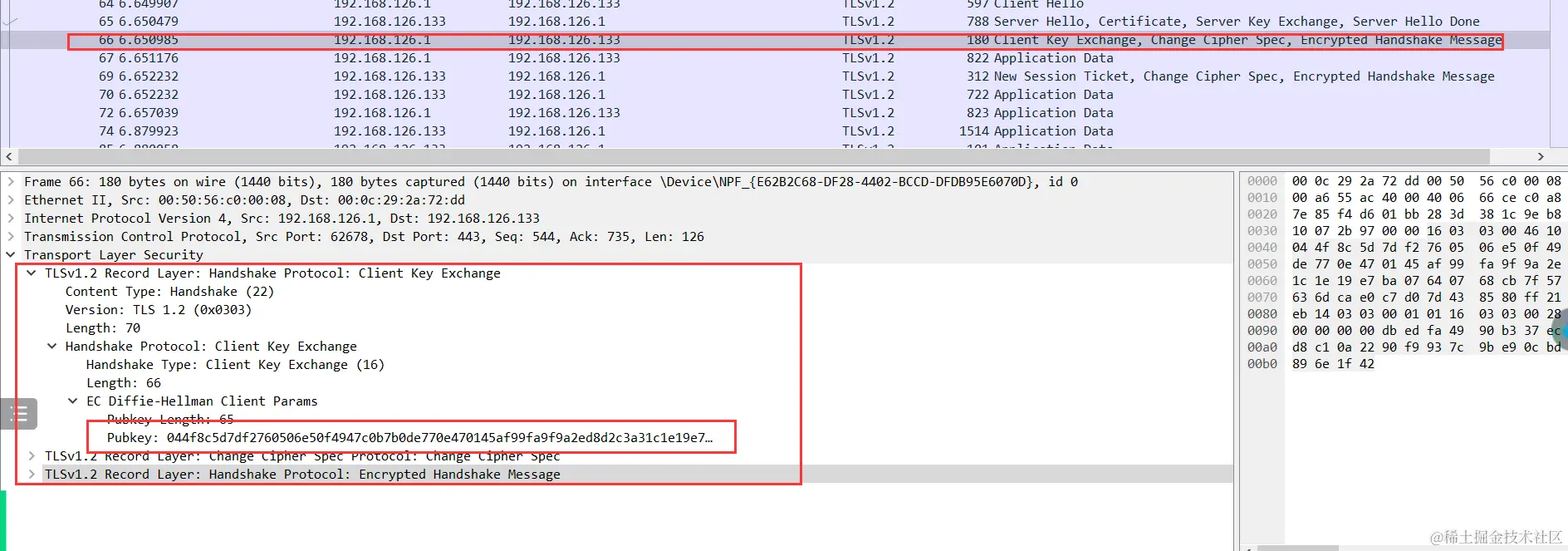Click TLSv1.2 protocol cell of packet 74
This screenshot has height=551, width=1568.
click(868, 130)
